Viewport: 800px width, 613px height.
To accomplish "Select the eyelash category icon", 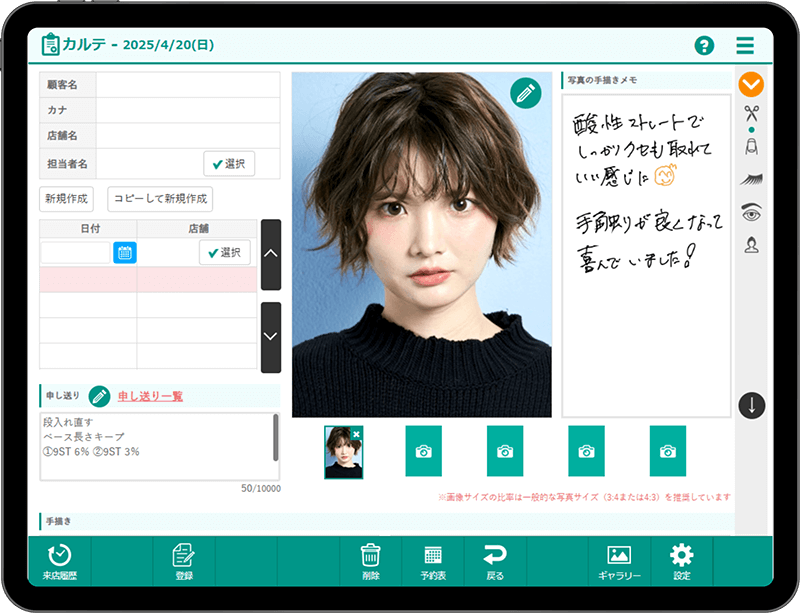I will pos(751,179).
